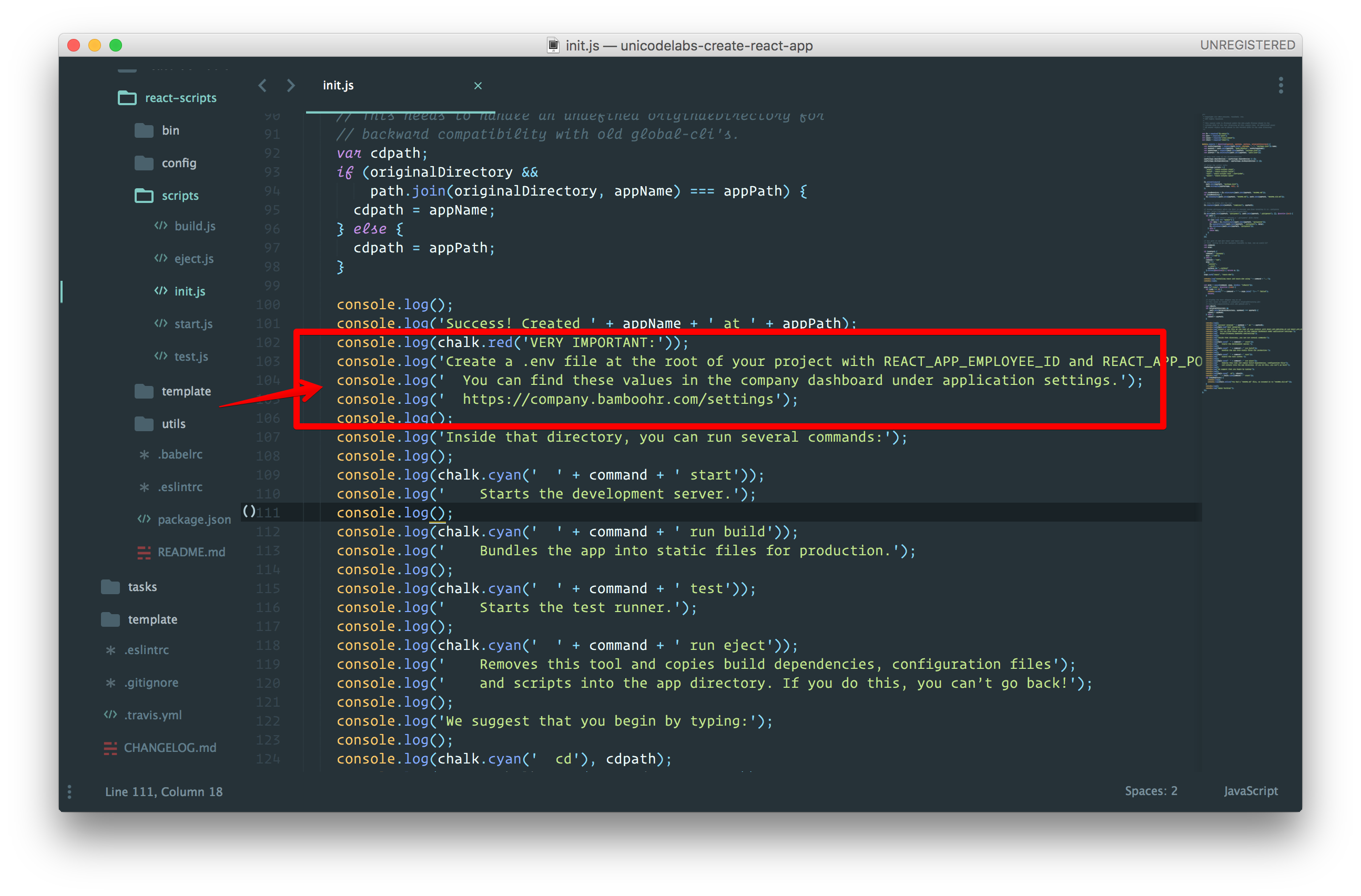Open the three-dot tab options menu

(1281, 86)
